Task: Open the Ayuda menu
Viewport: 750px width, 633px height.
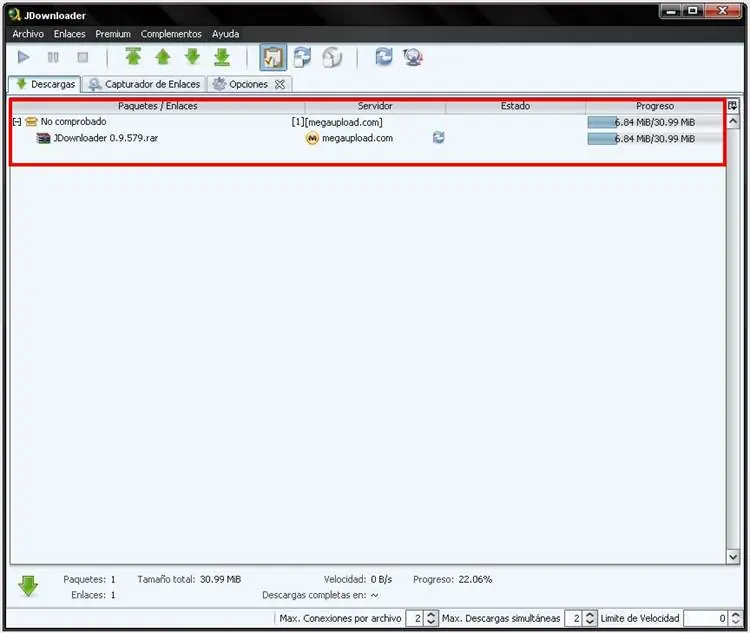Action: click(225, 34)
